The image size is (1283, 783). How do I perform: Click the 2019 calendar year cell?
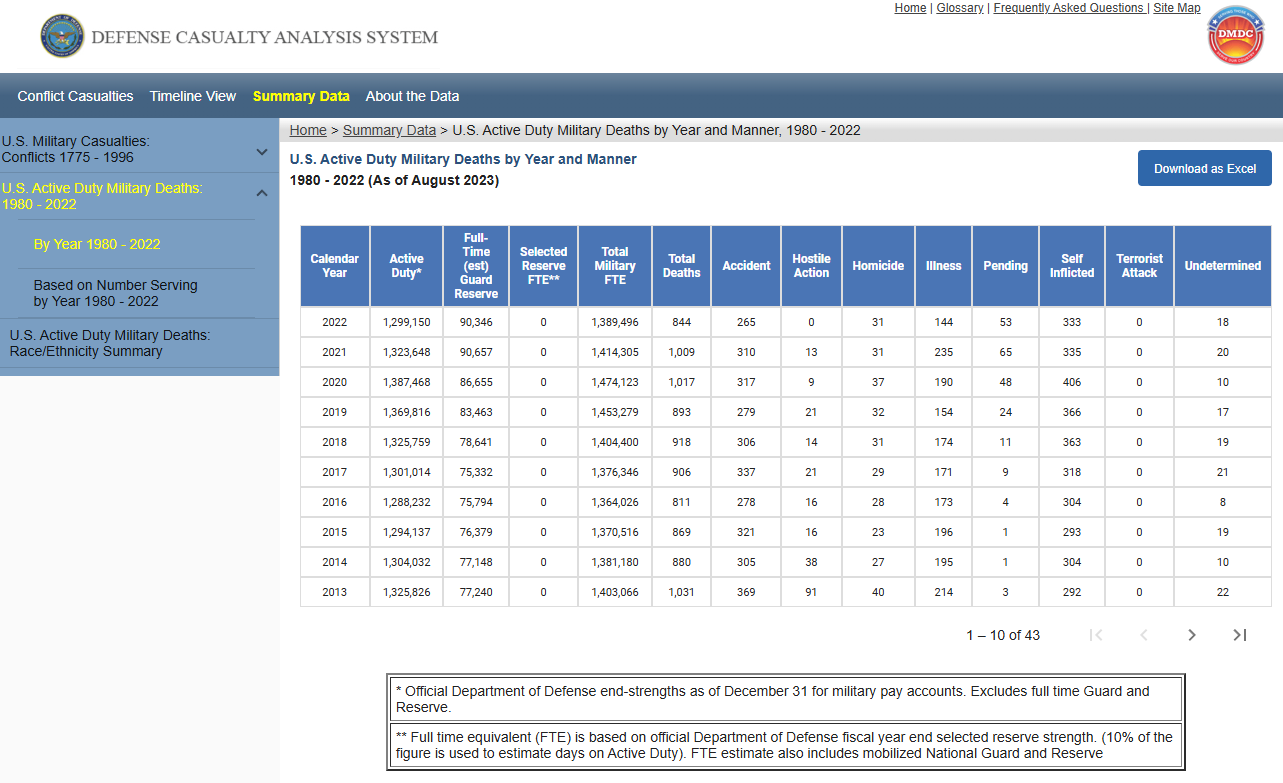click(x=335, y=412)
